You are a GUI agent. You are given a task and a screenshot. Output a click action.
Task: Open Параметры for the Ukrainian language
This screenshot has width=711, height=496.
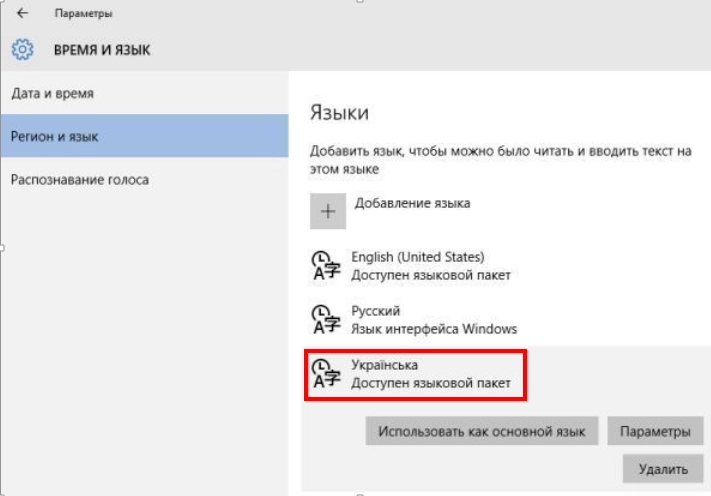654,432
